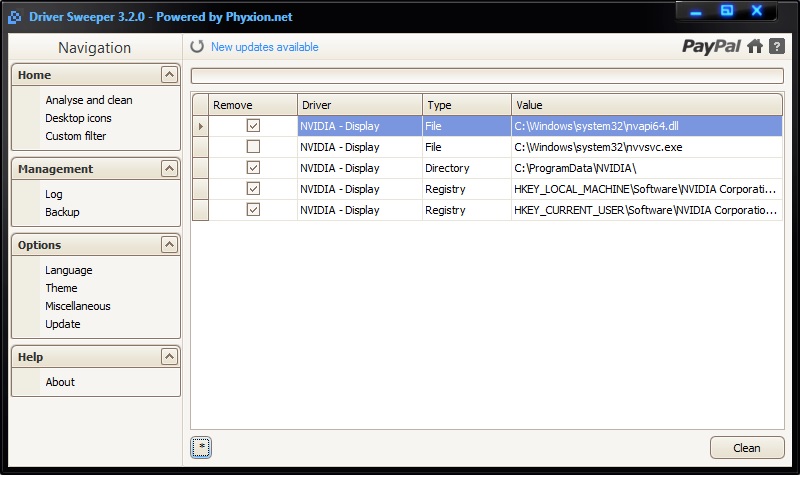Click NVIDIA - Display in nvvsvc.exe row
Image resolution: width=801 pixels, height=477 pixels.
(360, 147)
